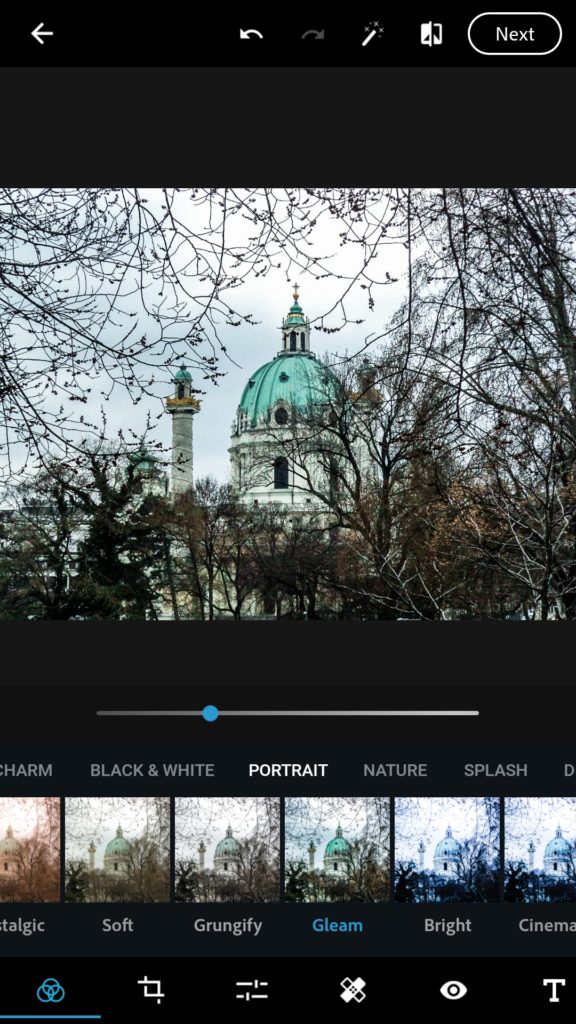Choose the Bright filter thumbnail
This screenshot has width=576, height=1024.
[447, 849]
